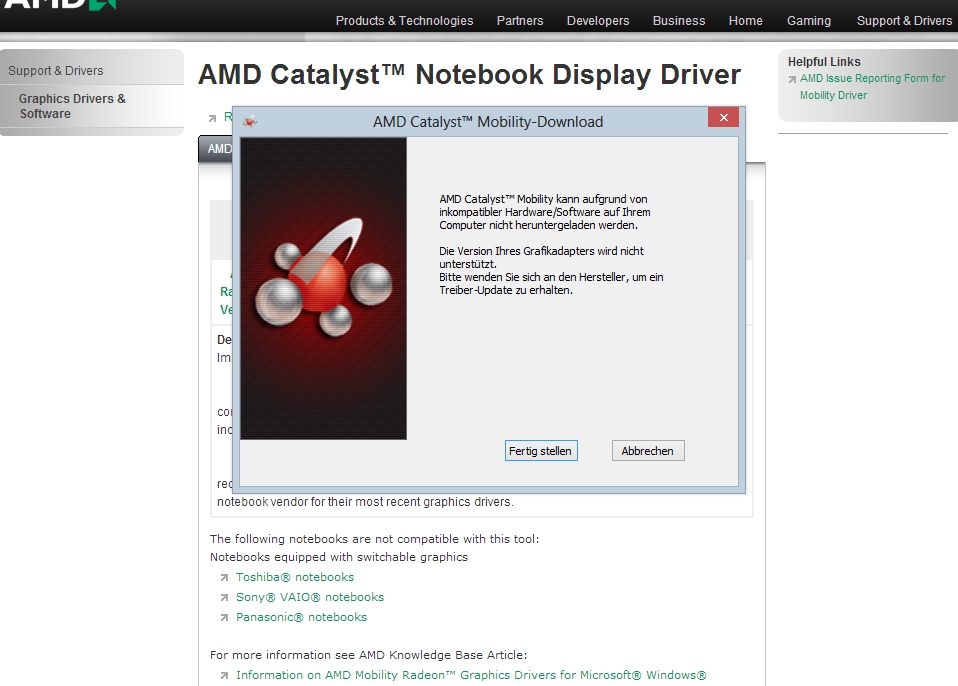Click arrow icon beside AMD Issue Reporting Form
958x686 pixels.
pos(792,79)
